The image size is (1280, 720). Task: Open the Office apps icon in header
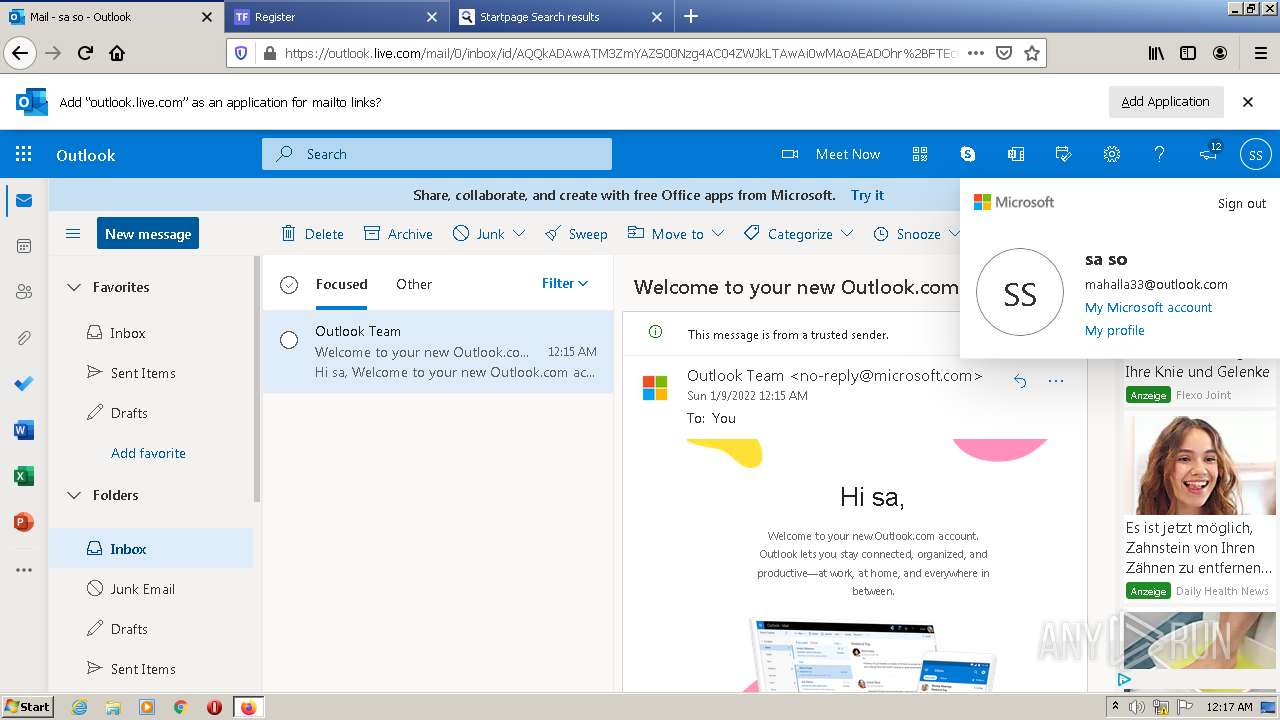1016,154
